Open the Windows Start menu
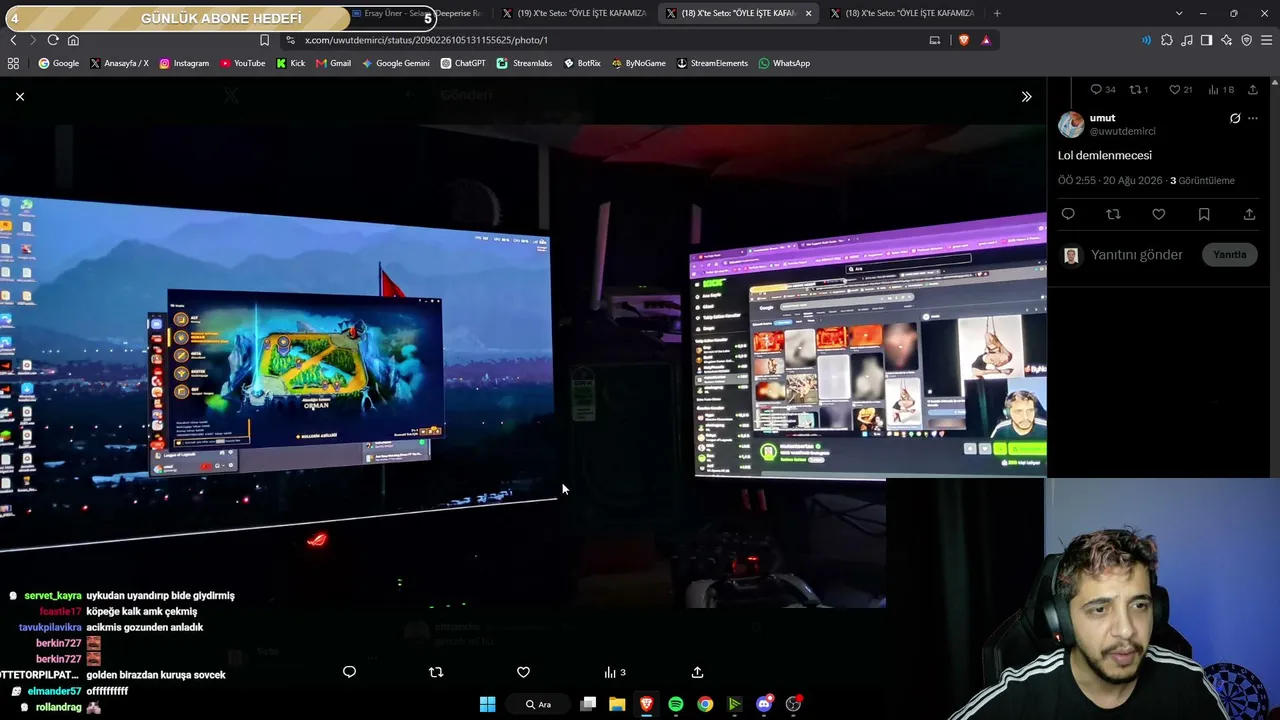The height and width of the screenshot is (720, 1280). click(x=487, y=704)
